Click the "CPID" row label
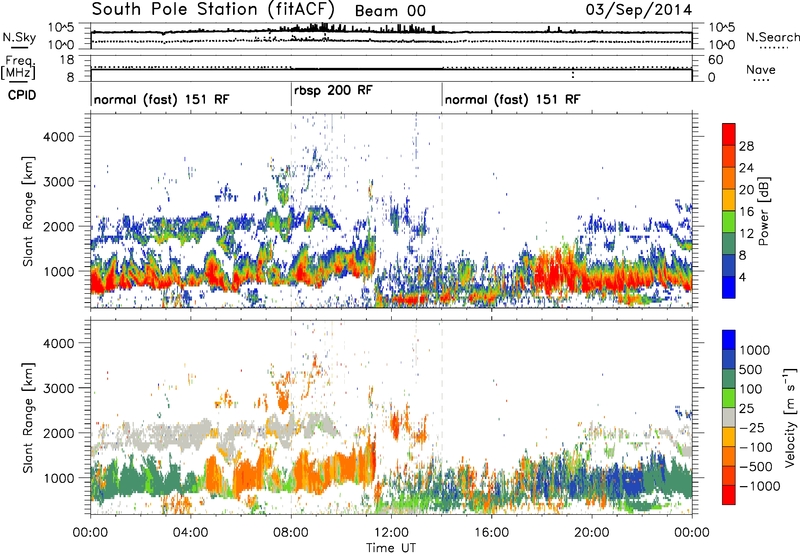 click(22, 95)
